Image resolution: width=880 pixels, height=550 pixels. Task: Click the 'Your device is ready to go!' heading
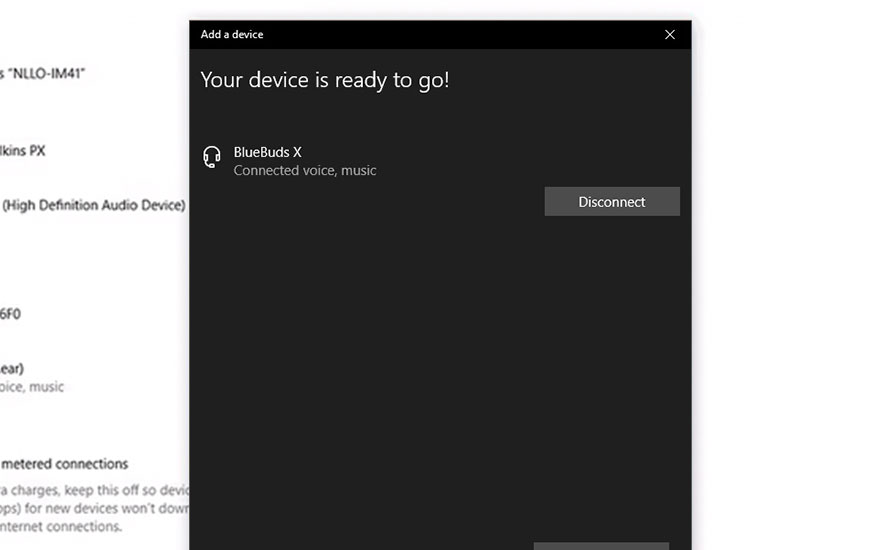[324, 80]
